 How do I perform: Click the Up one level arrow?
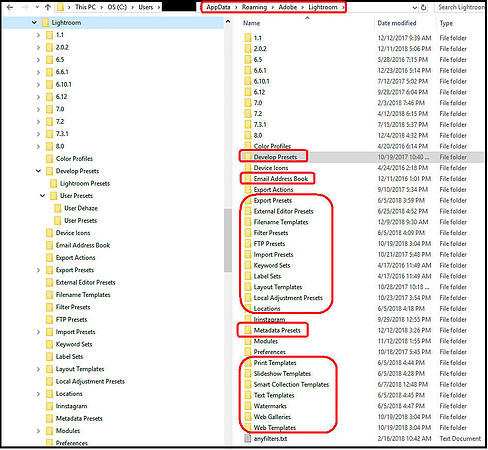pos(48,7)
